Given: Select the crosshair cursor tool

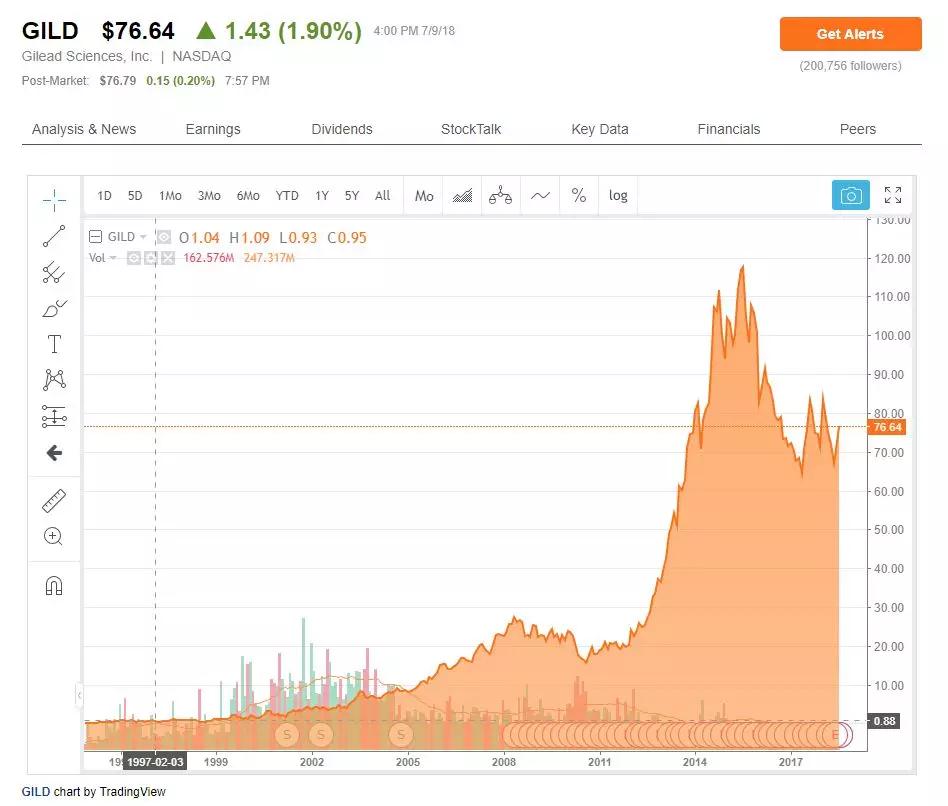Looking at the screenshot, I should click(x=54, y=199).
